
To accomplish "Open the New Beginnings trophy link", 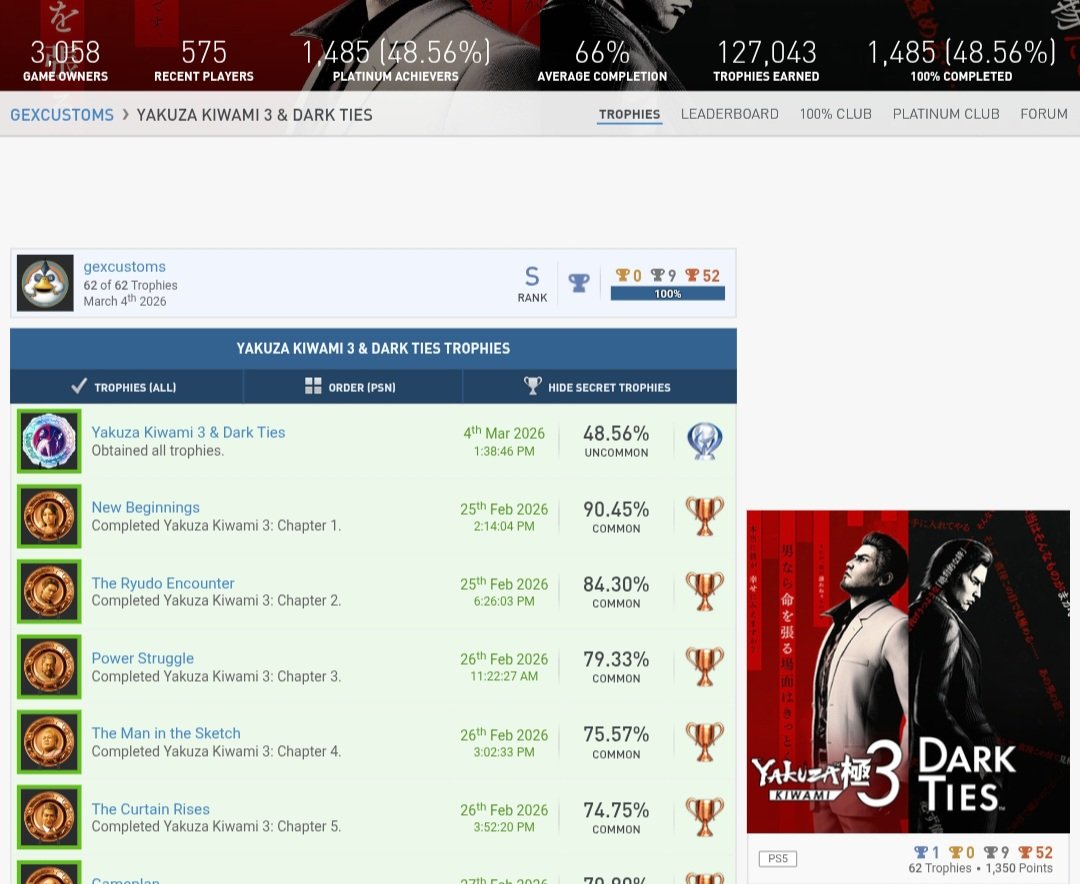I will point(145,507).
